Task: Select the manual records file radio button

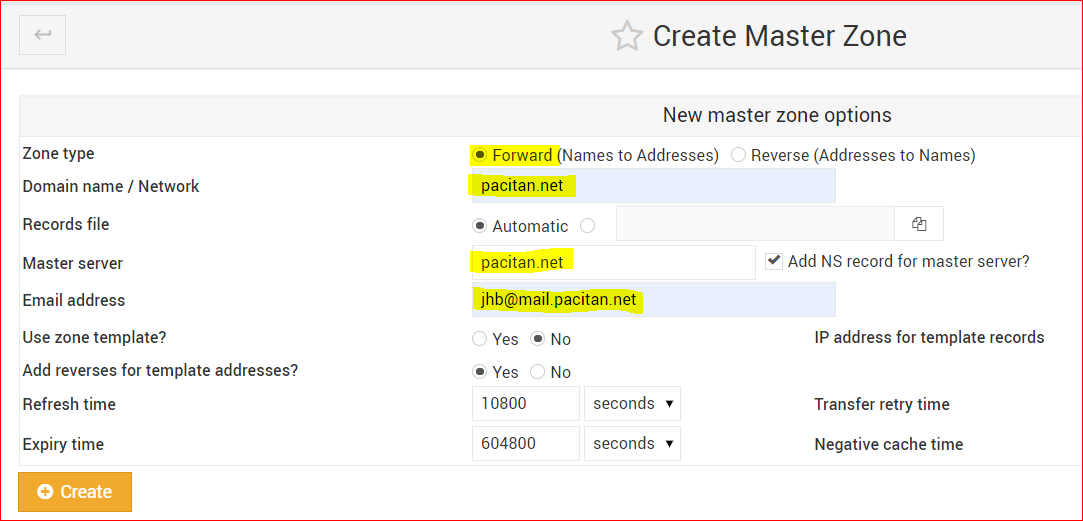Action: tap(588, 226)
